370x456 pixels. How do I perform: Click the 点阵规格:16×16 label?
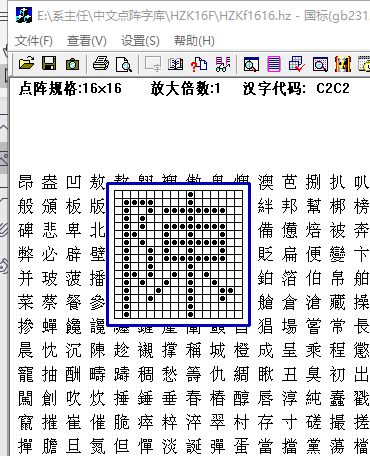pyautogui.click(x=70, y=88)
